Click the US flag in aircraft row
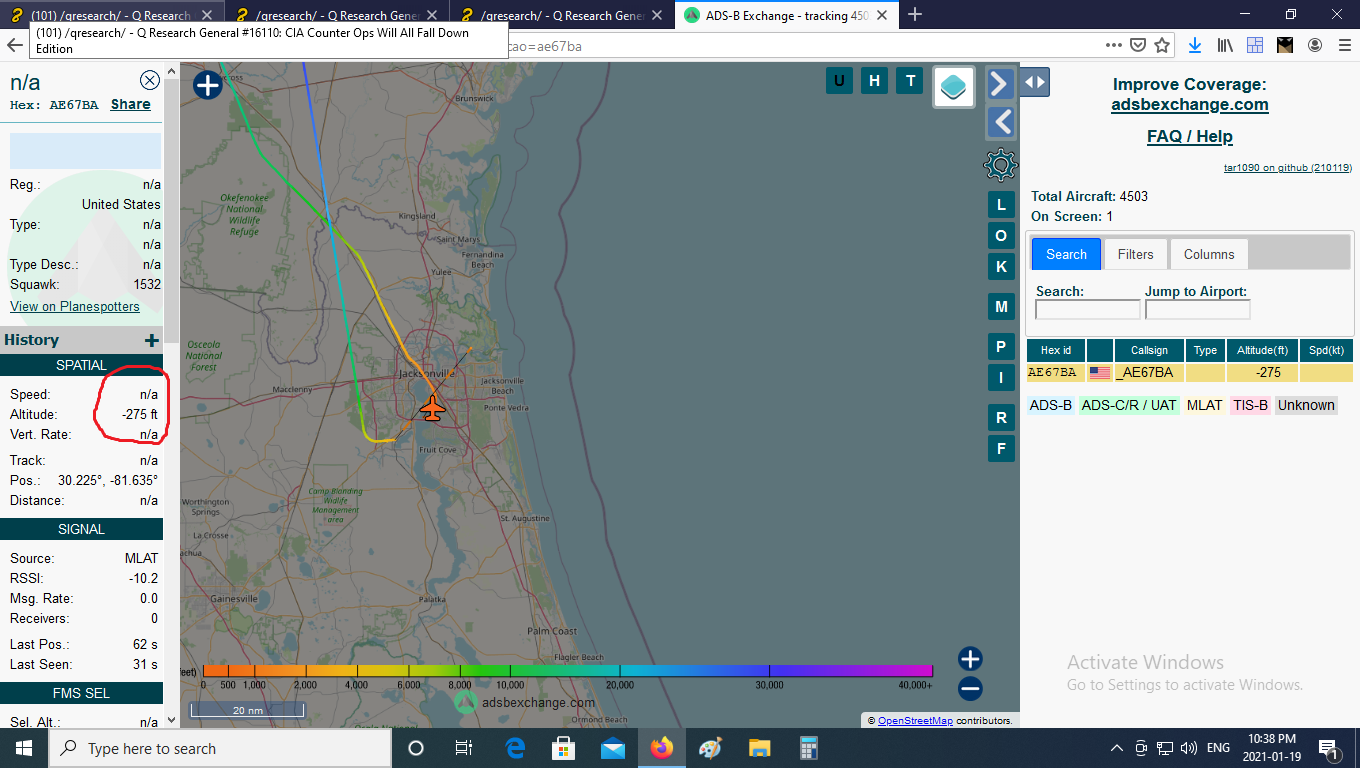The width and height of the screenshot is (1360, 768). [1100, 373]
